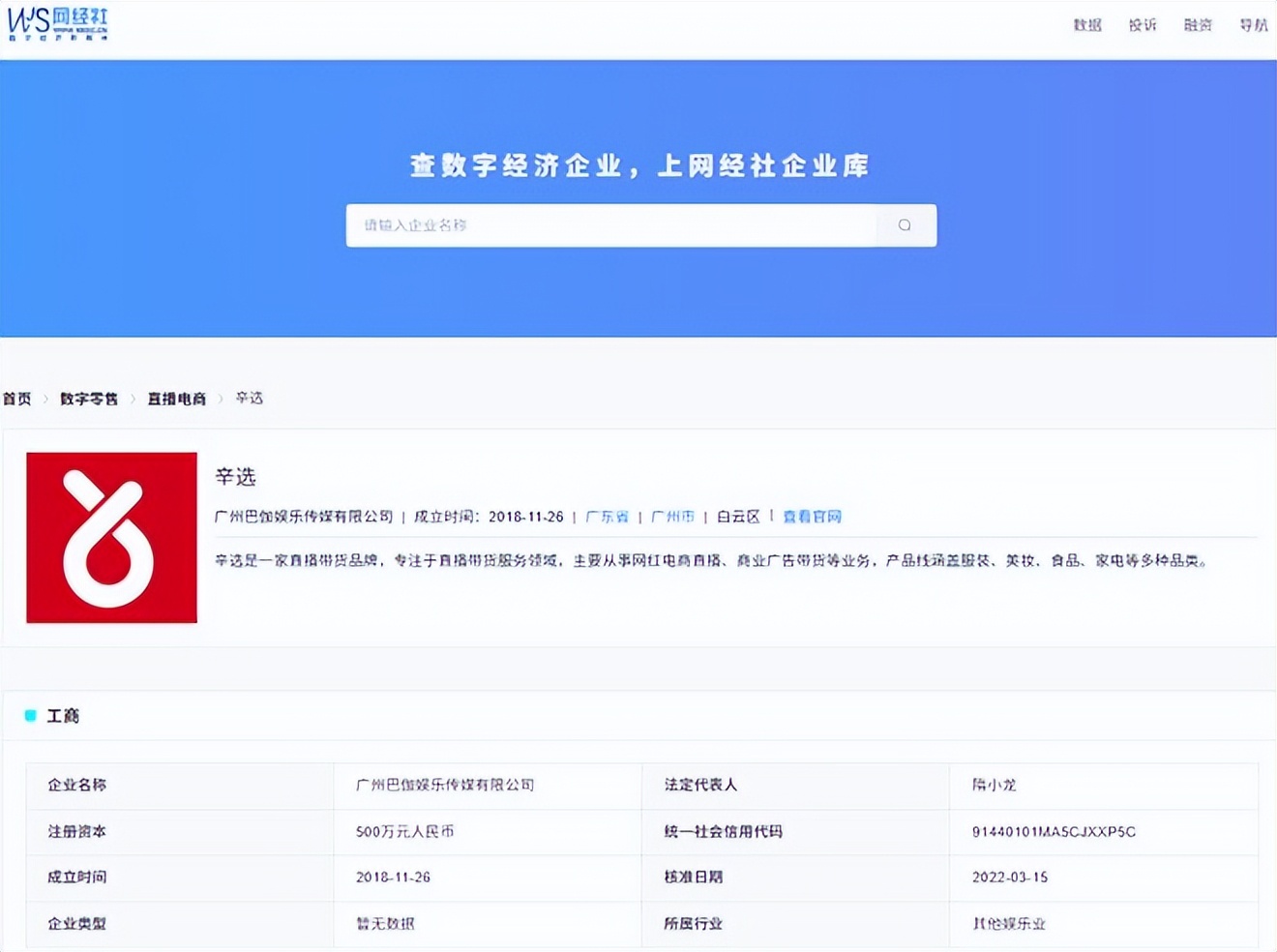Click the 辛选 company description paragraph
The image size is (1277, 952).
tap(711, 561)
